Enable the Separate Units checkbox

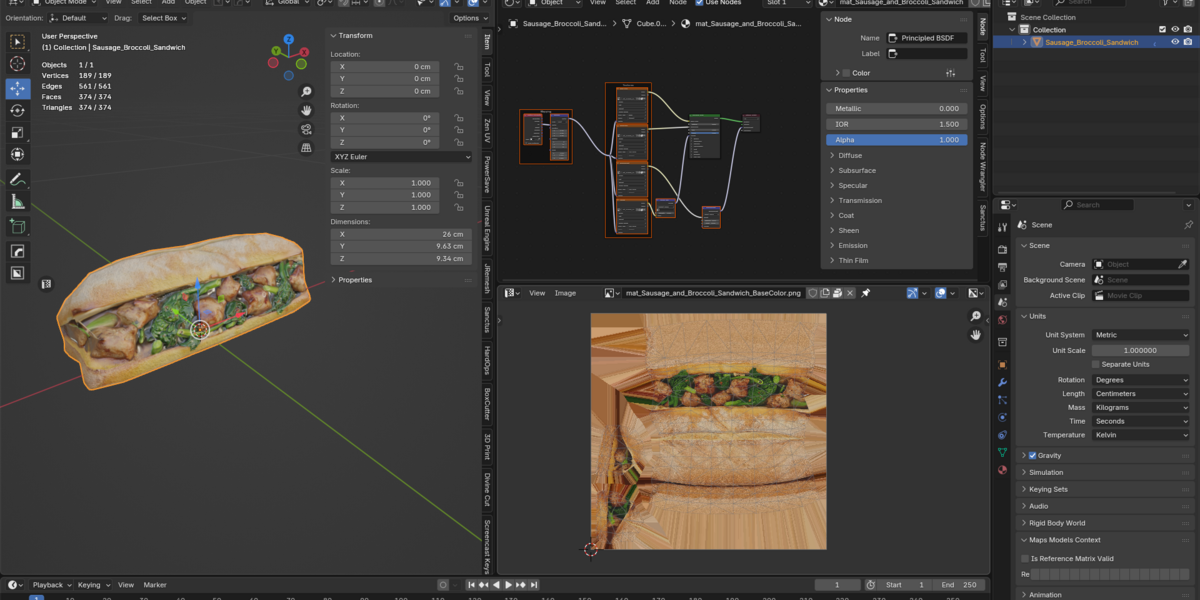(1096, 364)
